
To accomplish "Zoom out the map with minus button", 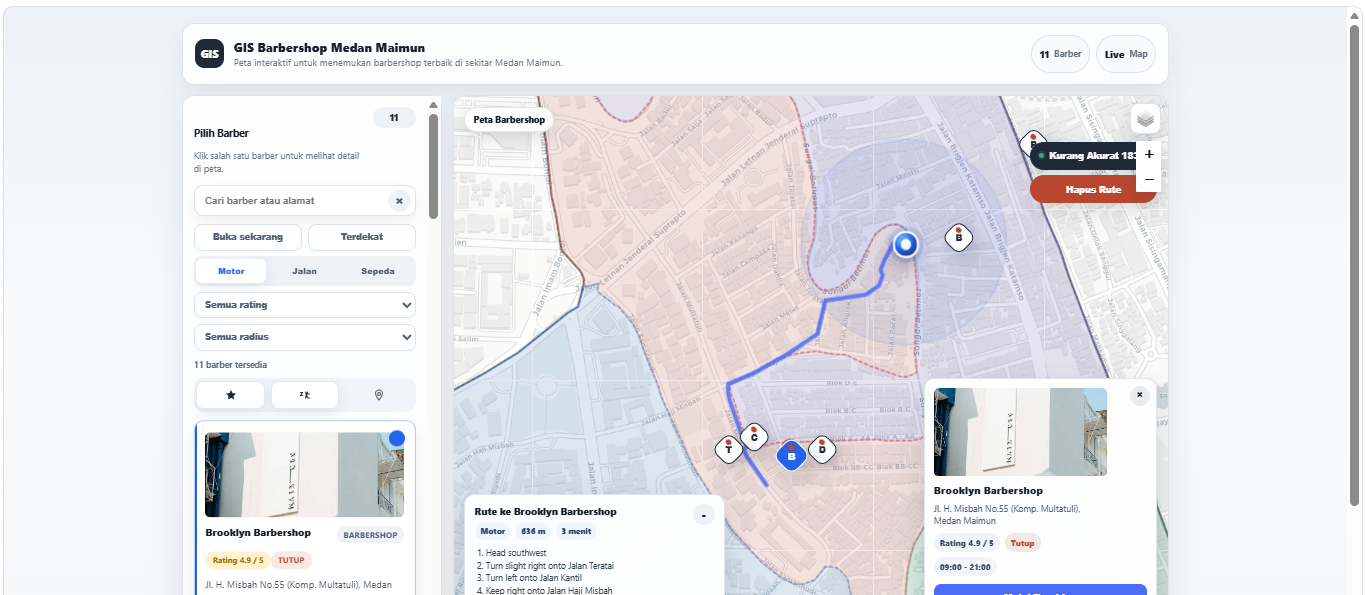I will click(1149, 179).
